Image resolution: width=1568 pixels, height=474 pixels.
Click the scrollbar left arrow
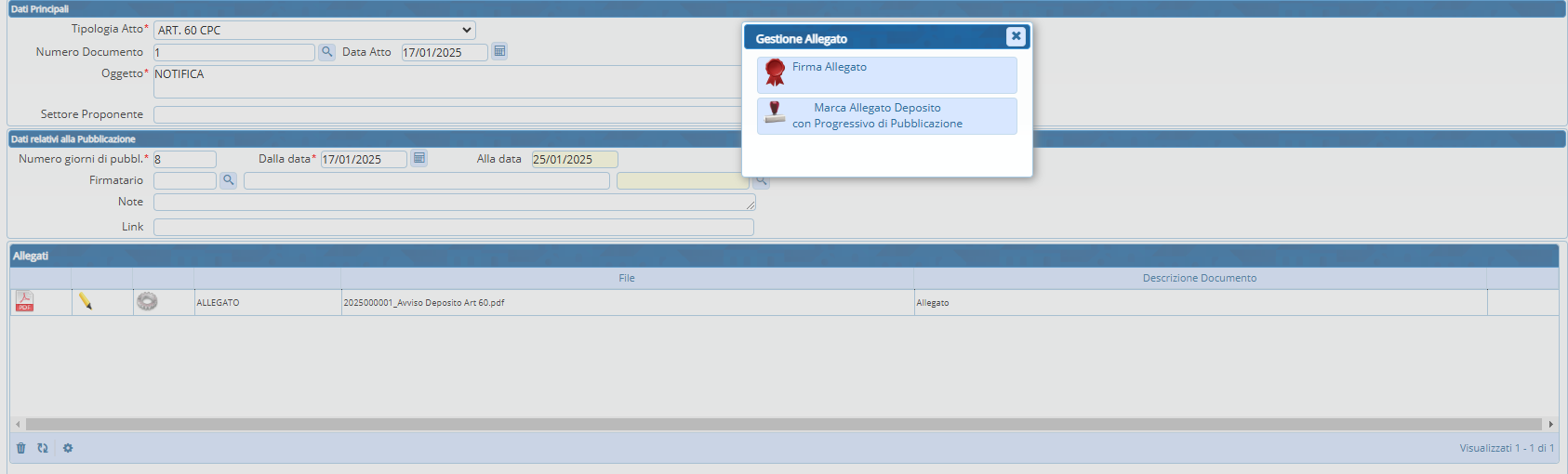[18, 424]
